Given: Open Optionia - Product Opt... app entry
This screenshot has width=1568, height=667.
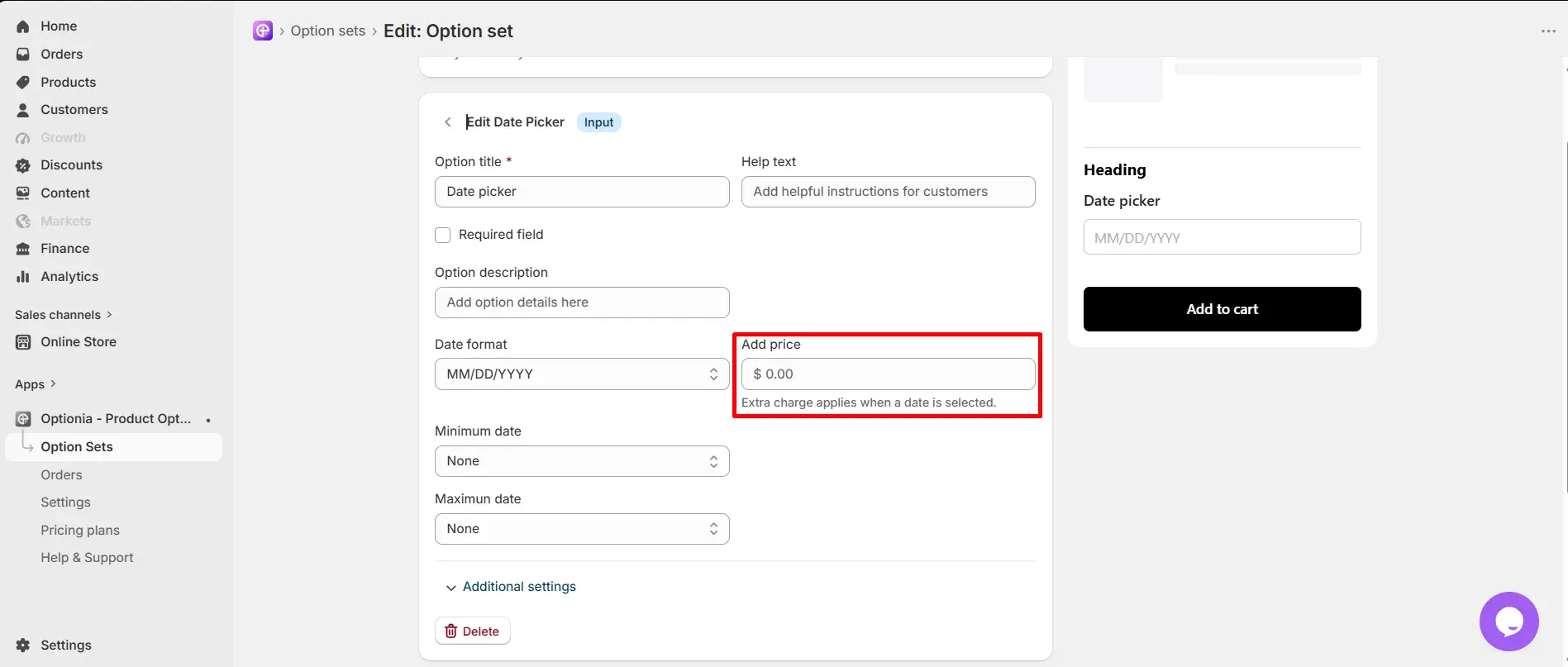Looking at the screenshot, I should pyautogui.click(x=116, y=419).
